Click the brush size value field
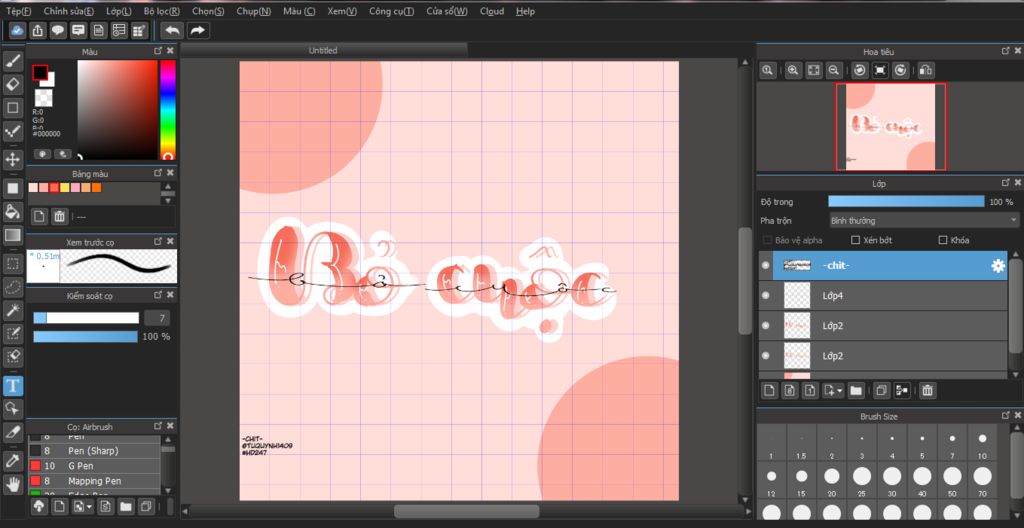This screenshot has height=528, width=1024. [157, 318]
